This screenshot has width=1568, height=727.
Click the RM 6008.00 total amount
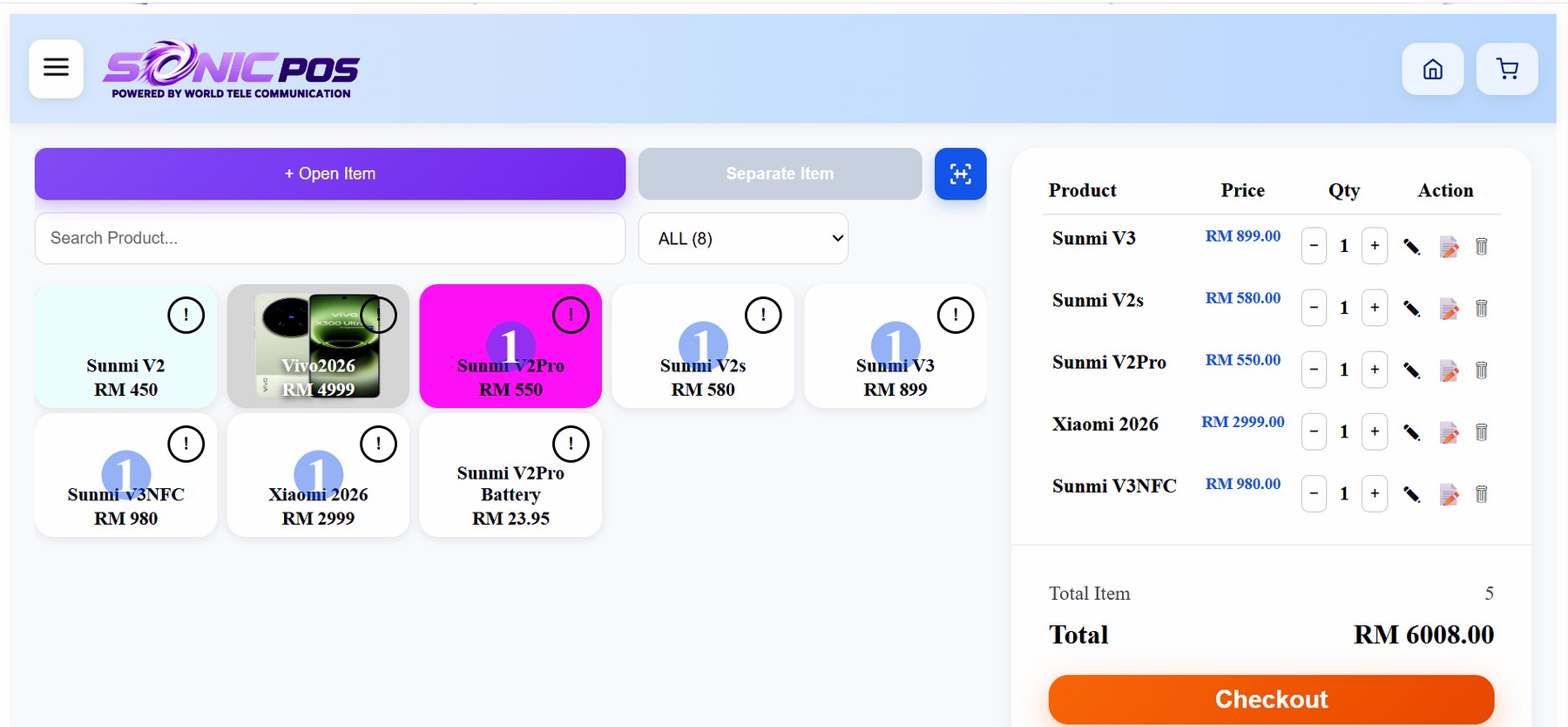(x=1423, y=635)
